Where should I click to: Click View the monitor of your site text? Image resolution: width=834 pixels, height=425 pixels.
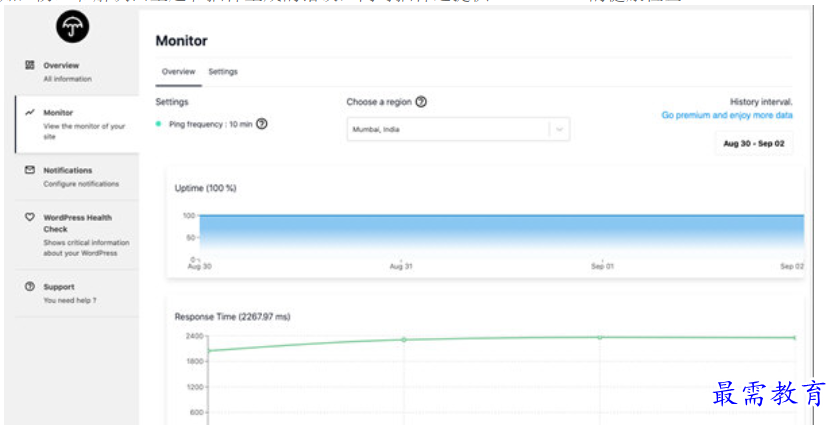pyautogui.click(x=84, y=131)
